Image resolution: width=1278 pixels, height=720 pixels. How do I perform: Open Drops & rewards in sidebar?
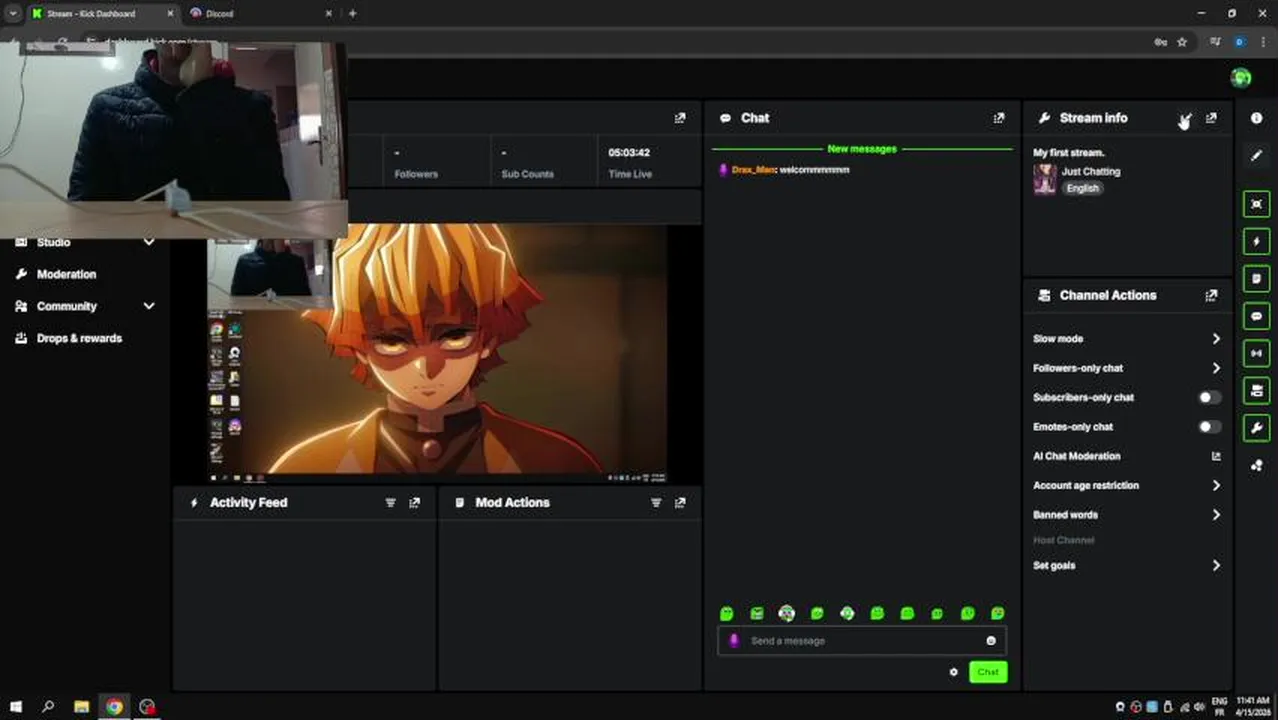(79, 338)
